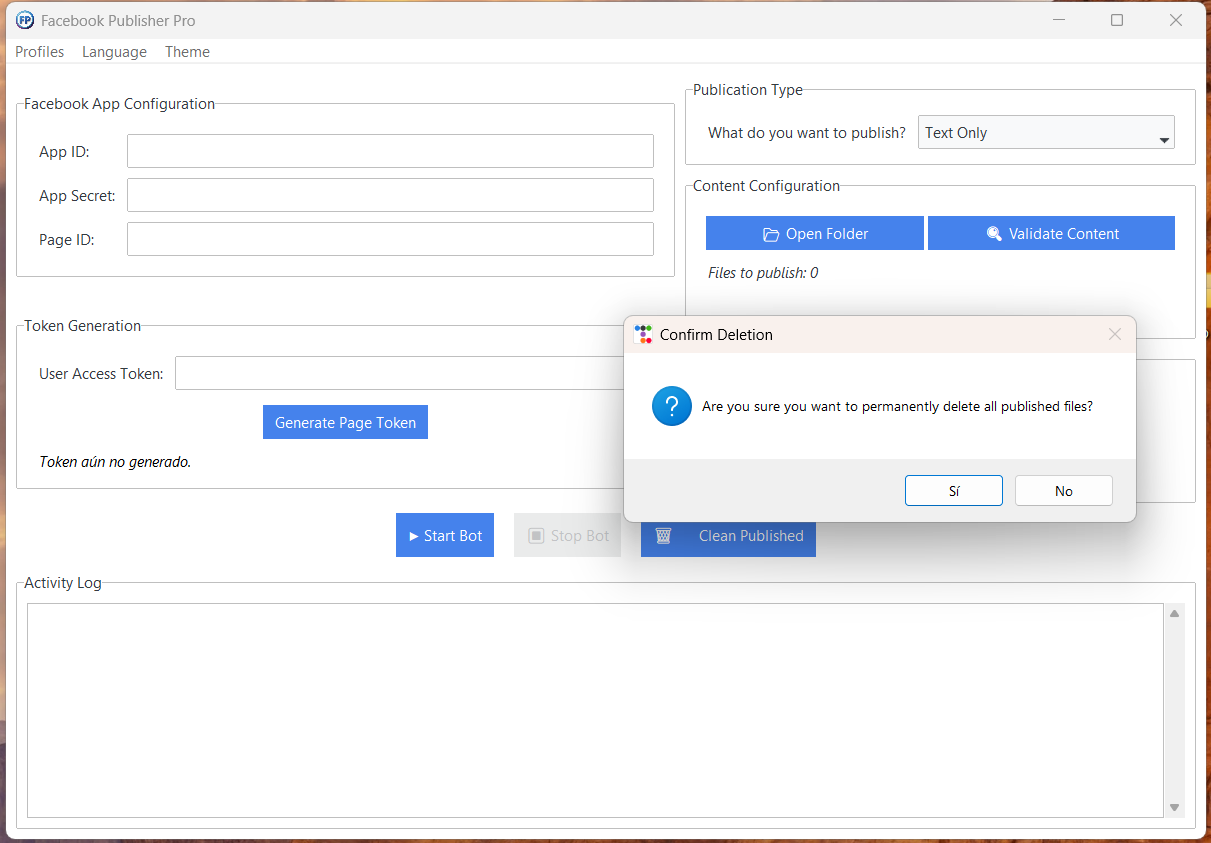Click the App Secret input field
Screen dimensions: 1211x843
pyautogui.click(x=390, y=195)
